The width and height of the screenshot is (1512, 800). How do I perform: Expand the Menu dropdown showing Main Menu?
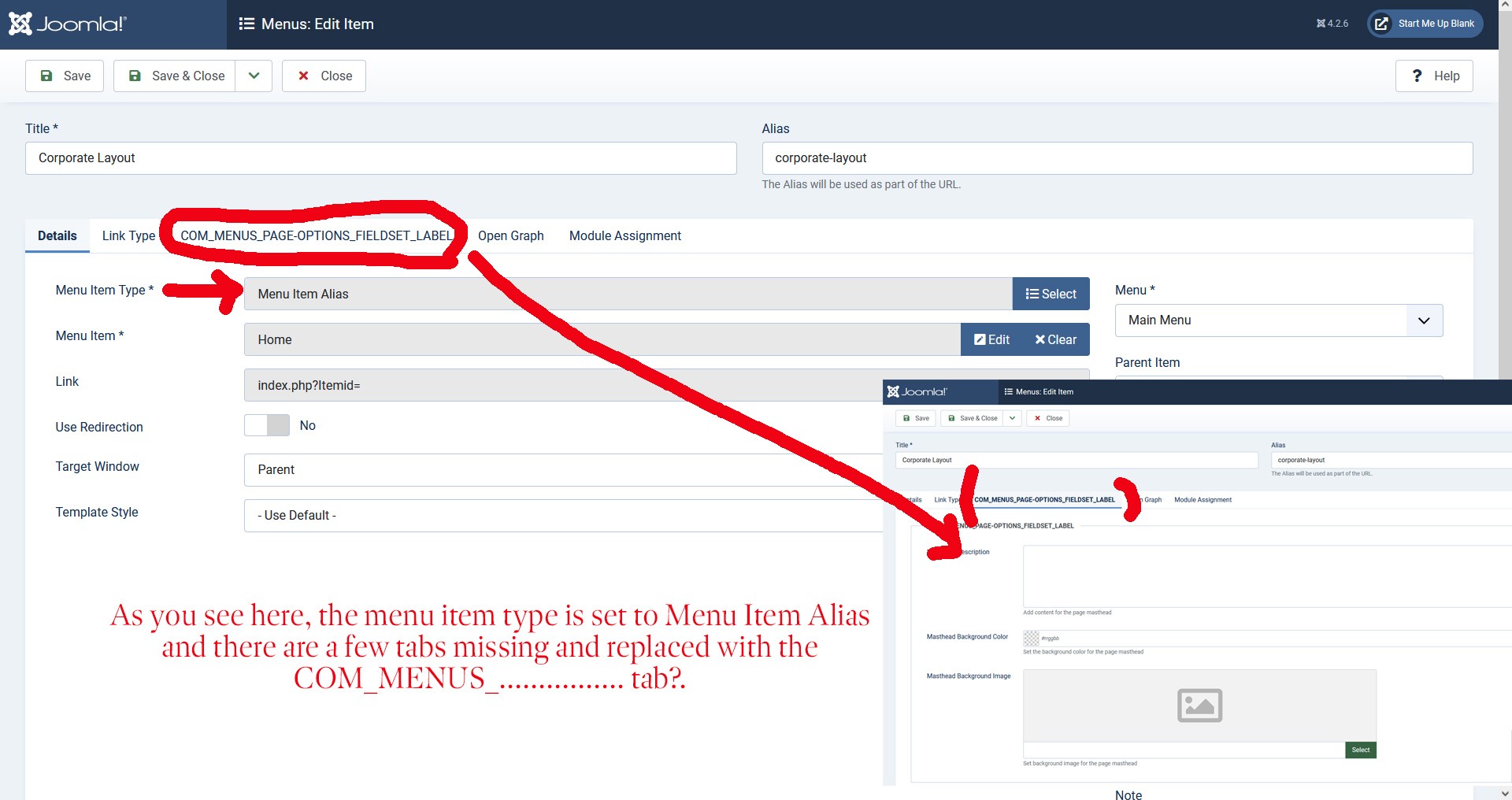pyautogui.click(x=1279, y=320)
